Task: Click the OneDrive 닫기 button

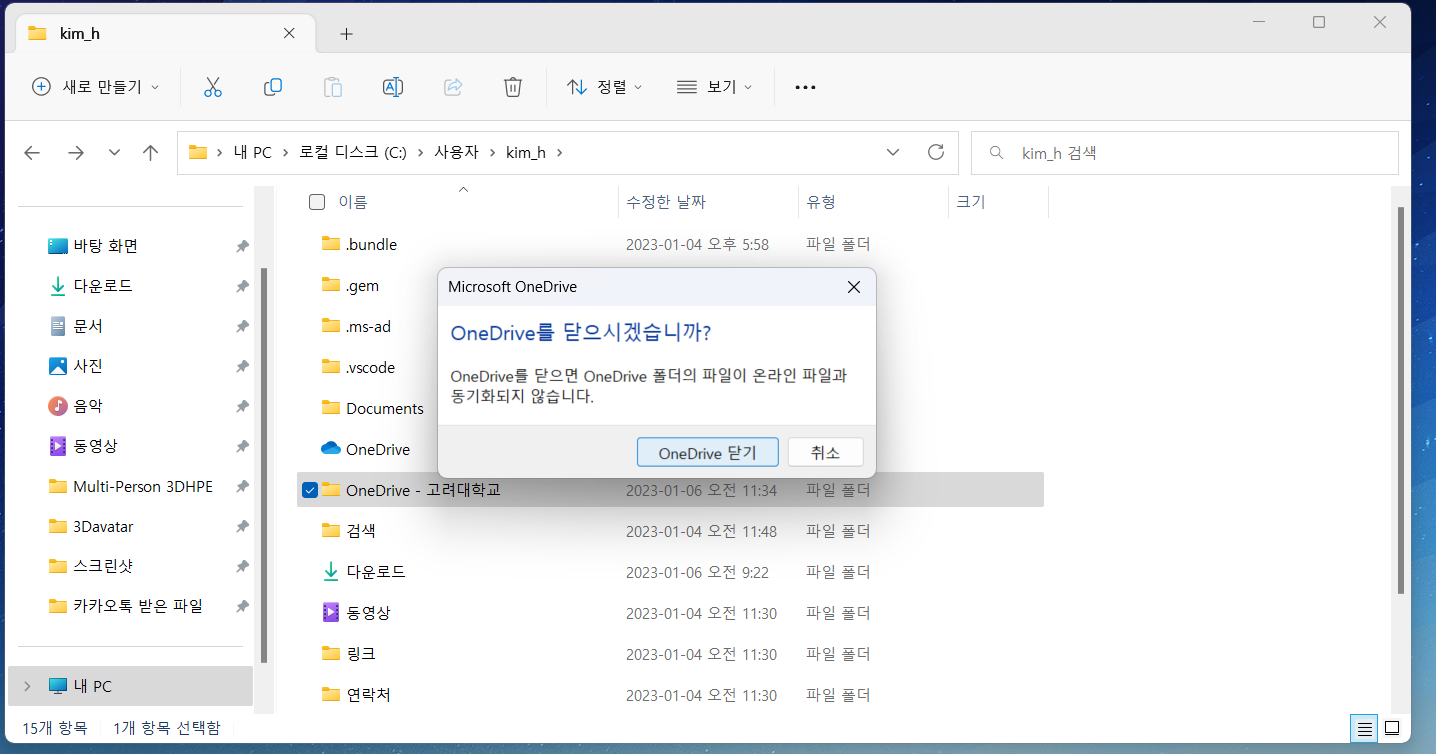Action: tap(706, 452)
